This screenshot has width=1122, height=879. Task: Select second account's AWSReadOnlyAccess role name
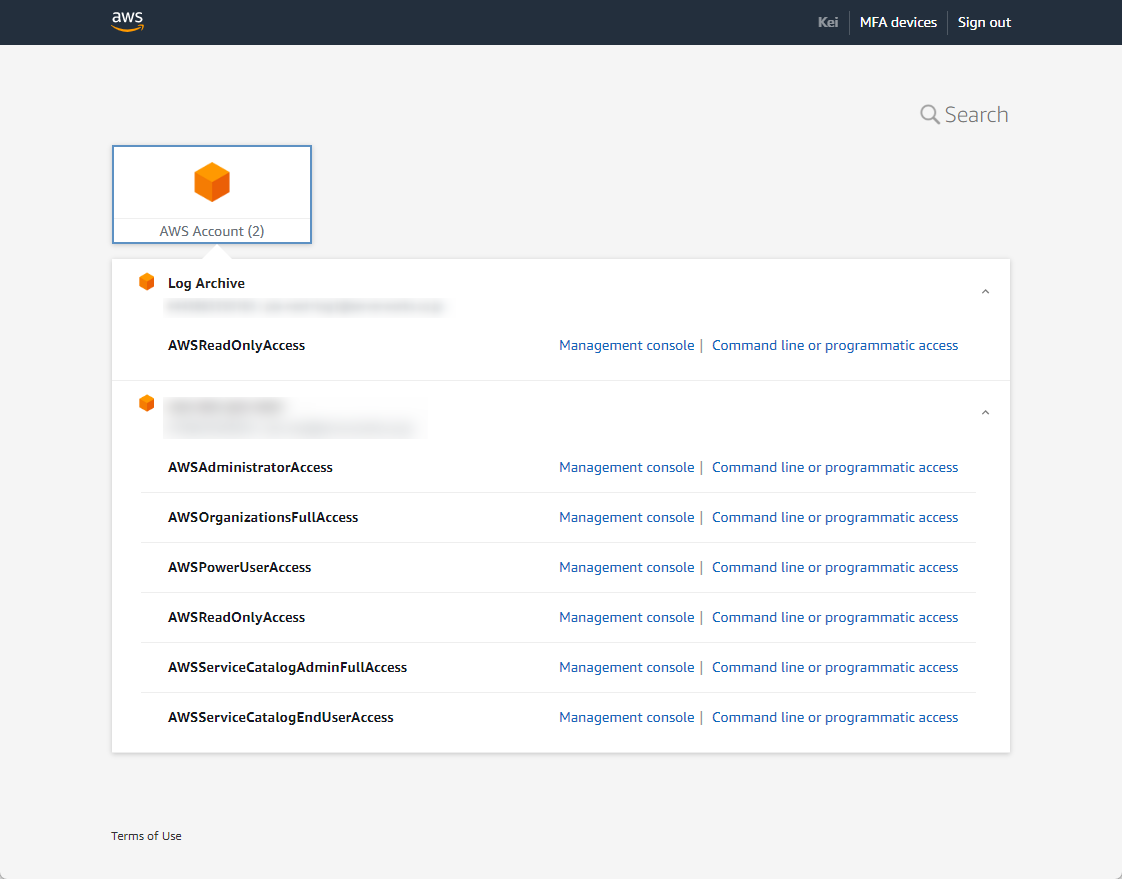click(x=236, y=617)
